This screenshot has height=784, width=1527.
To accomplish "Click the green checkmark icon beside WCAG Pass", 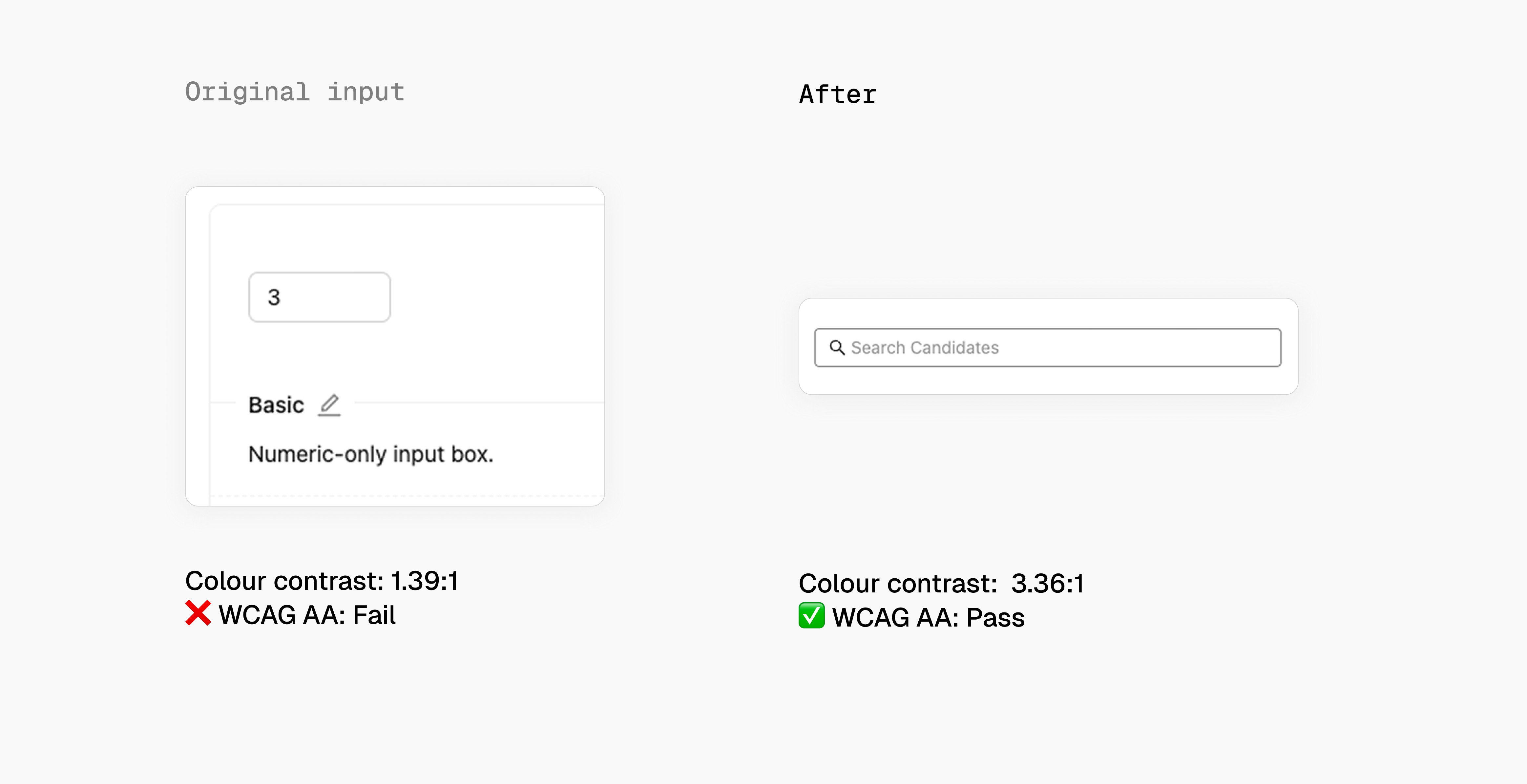I will [811, 616].
